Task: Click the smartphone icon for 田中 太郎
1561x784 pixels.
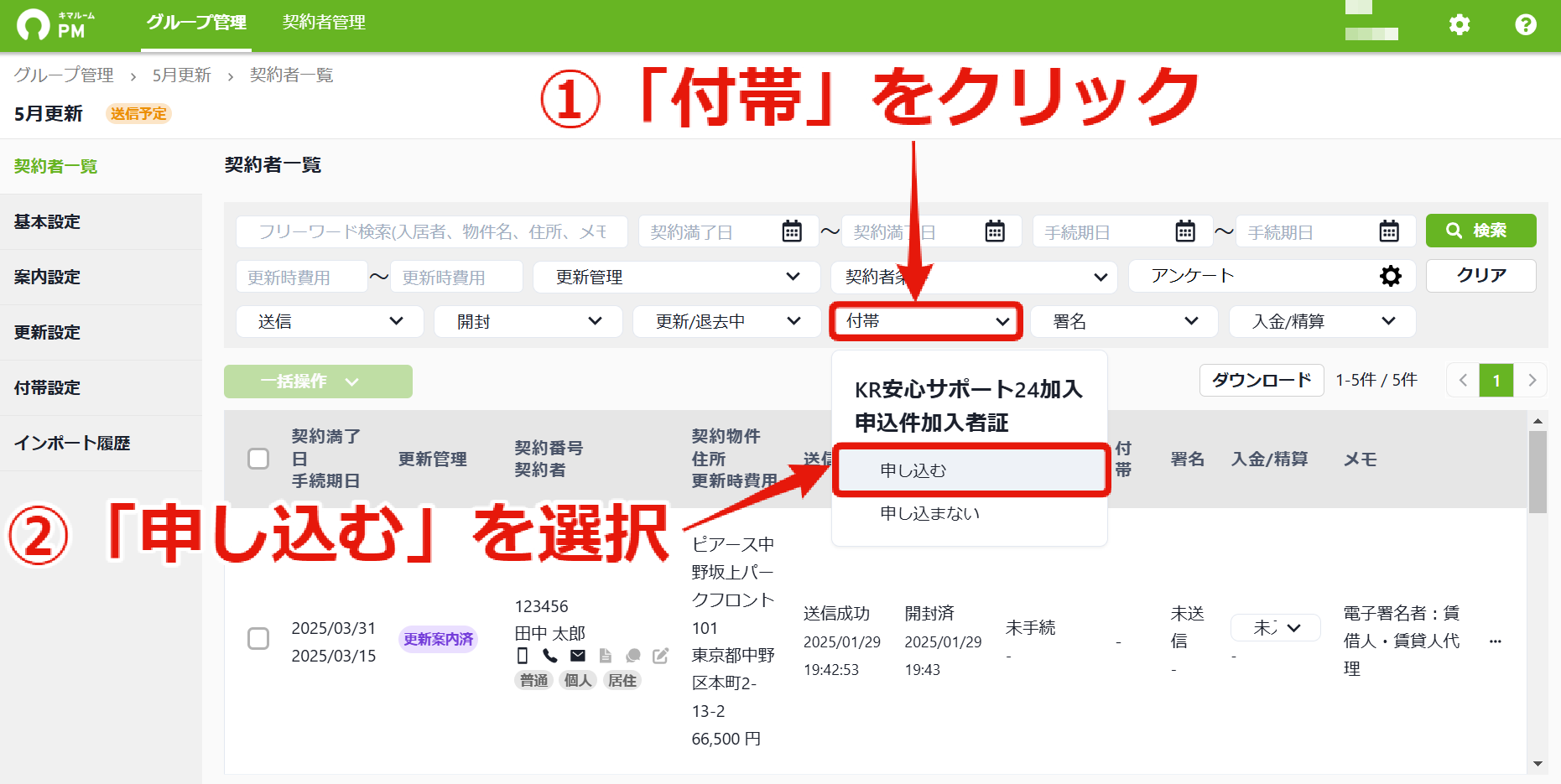Action: tap(523, 656)
